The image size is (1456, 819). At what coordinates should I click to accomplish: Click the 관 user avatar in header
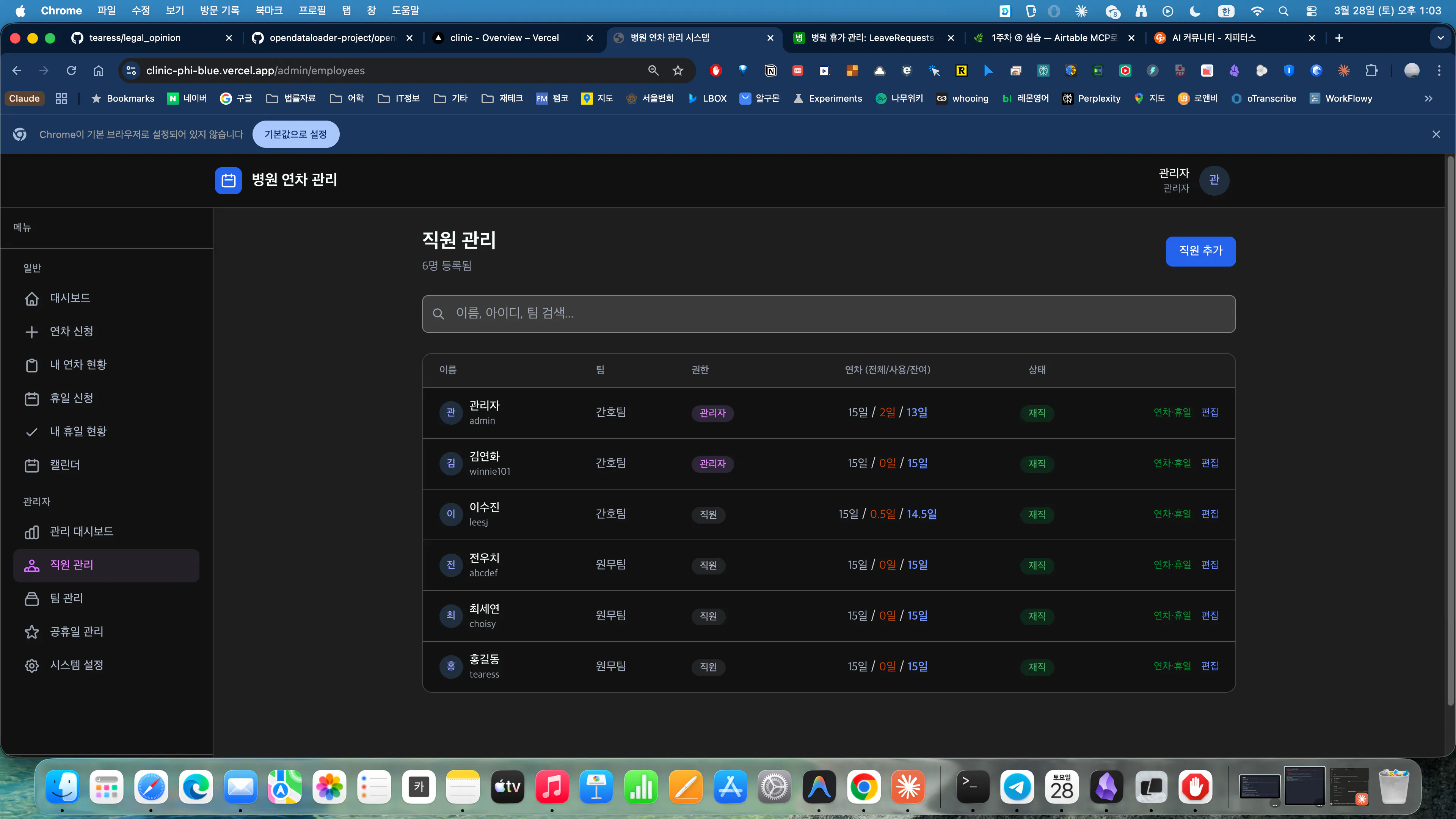pyautogui.click(x=1214, y=180)
